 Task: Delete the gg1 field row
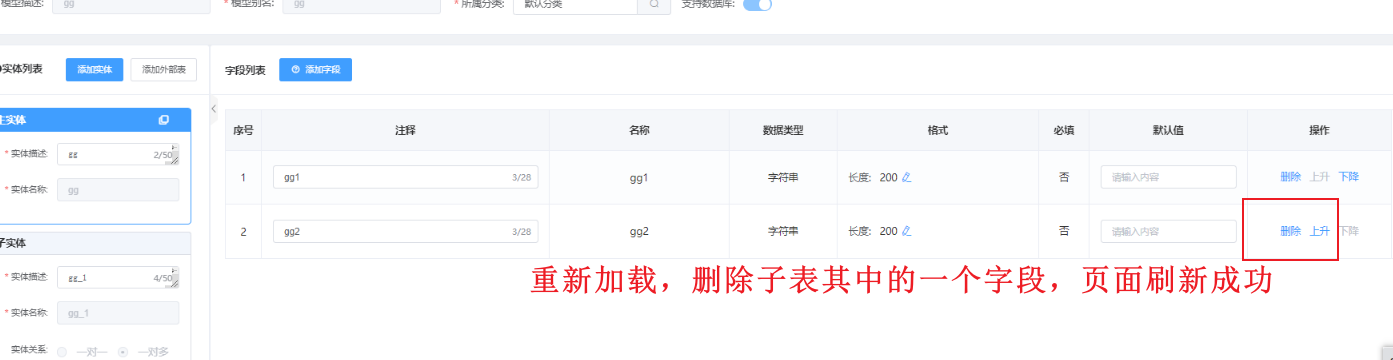coord(1290,177)
